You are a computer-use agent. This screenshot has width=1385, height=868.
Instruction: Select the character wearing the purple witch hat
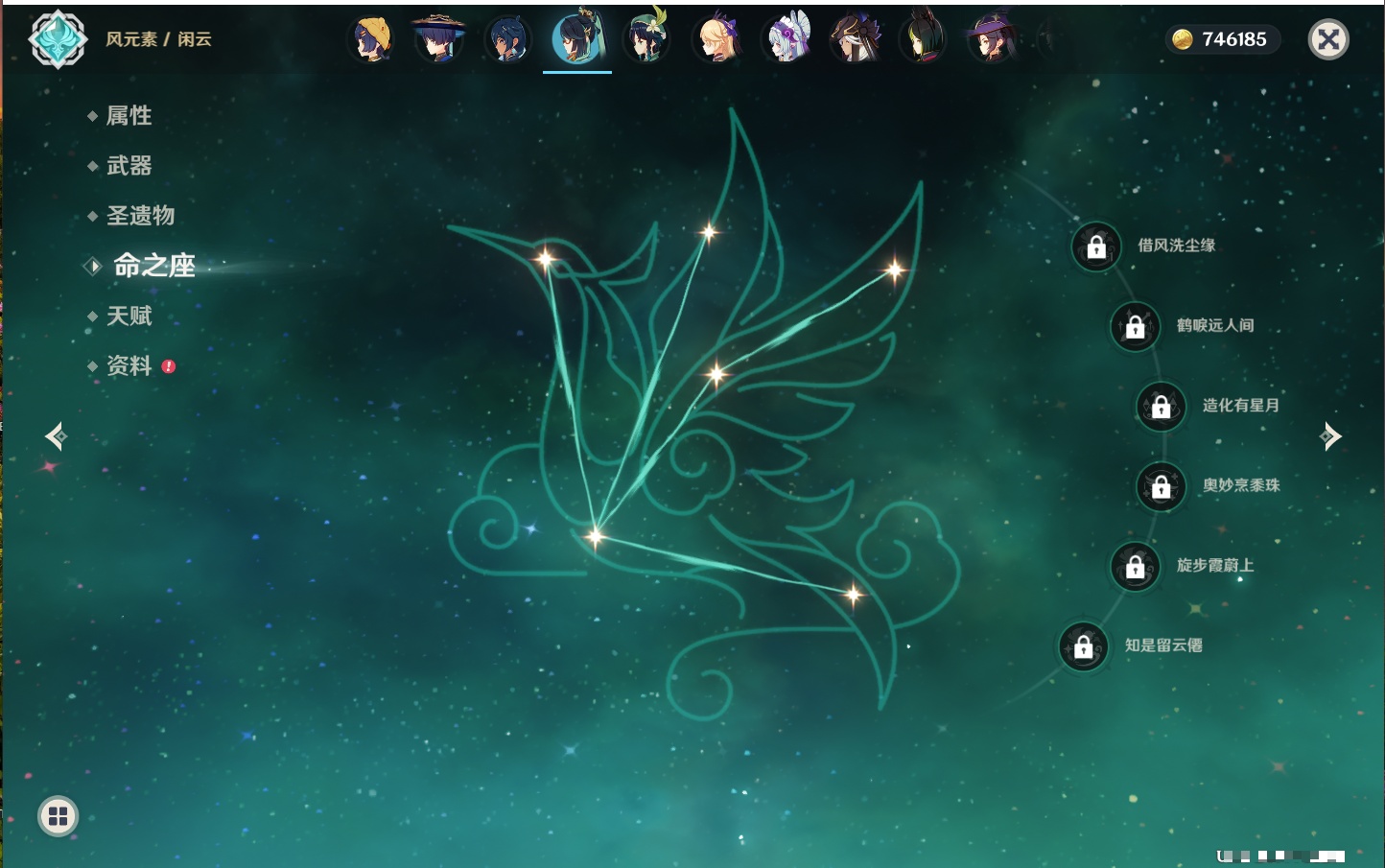(x=992, y=39)
